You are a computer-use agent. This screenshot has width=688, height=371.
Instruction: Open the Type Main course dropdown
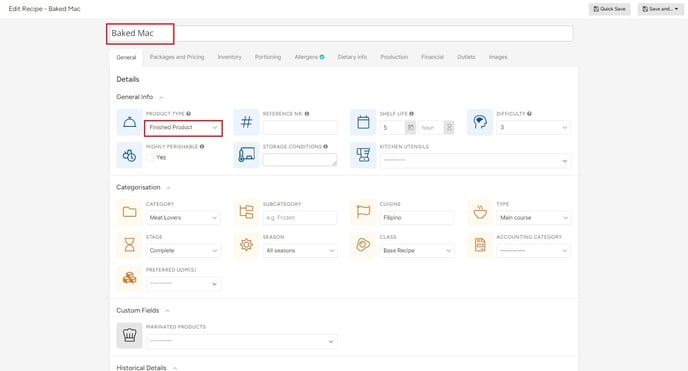pos(534,218)
